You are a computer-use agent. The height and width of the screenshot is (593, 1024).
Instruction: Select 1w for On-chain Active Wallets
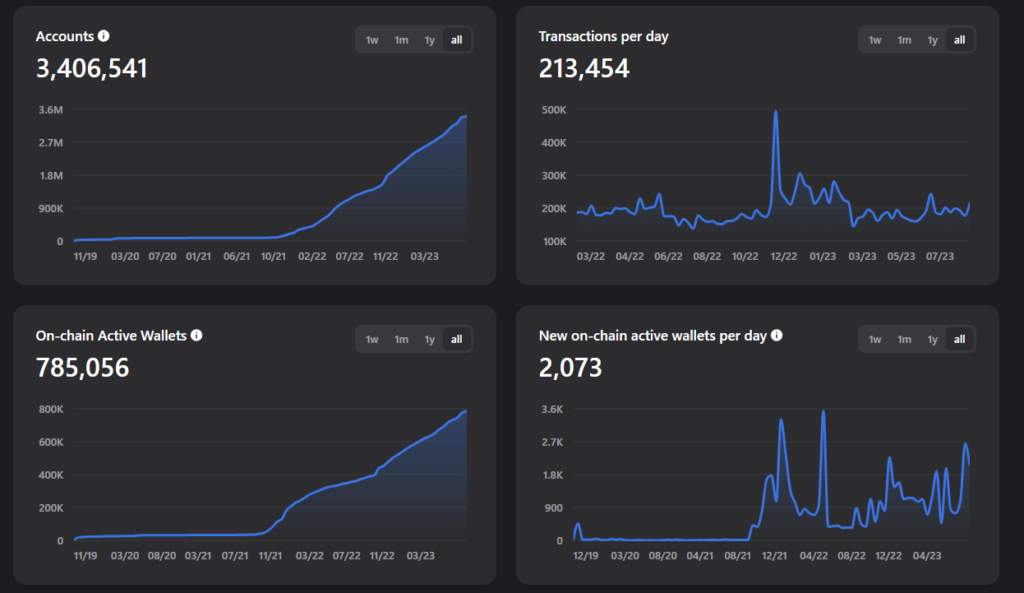pyautogui.click(x=372, y=339)
